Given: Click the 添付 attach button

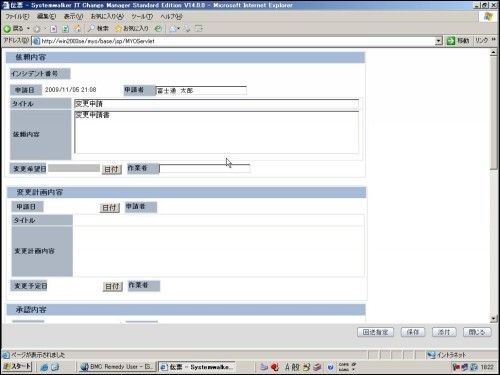Looking at the screenshot, I should point(444,332).
